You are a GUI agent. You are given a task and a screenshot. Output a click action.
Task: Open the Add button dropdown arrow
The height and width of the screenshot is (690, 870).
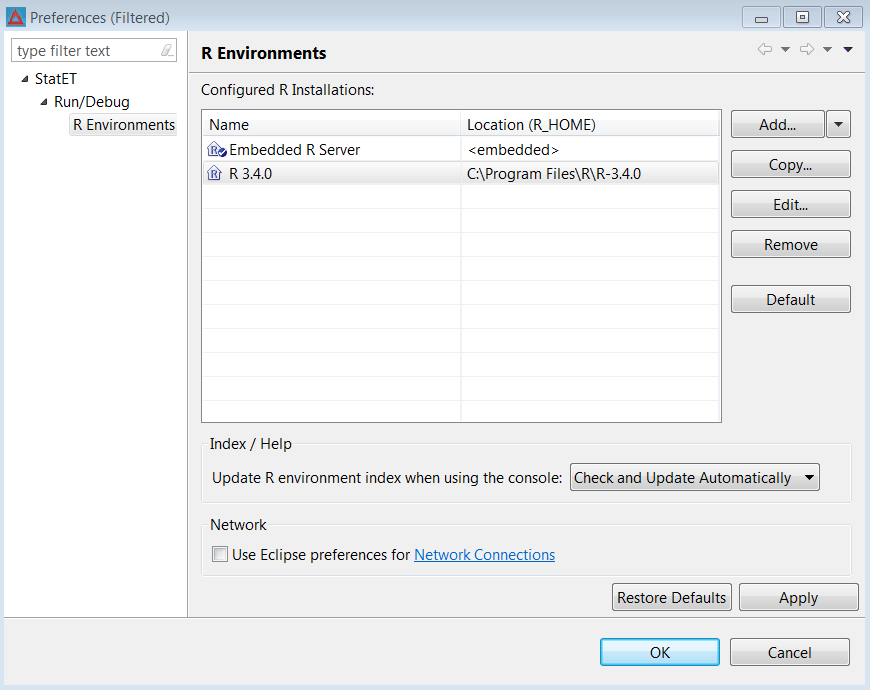(x=838, y=124)
